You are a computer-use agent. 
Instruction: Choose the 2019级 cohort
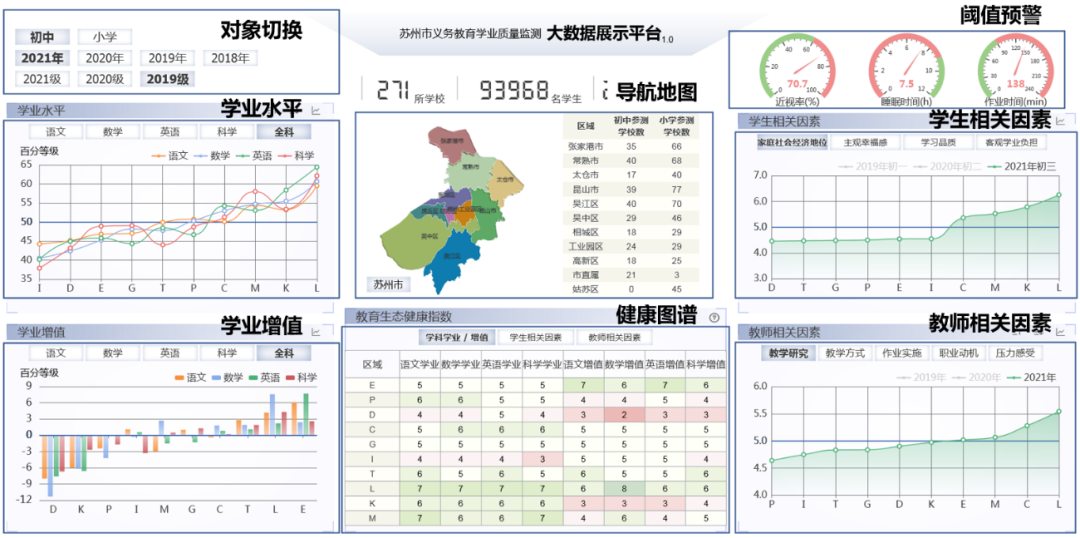[167, 79]
